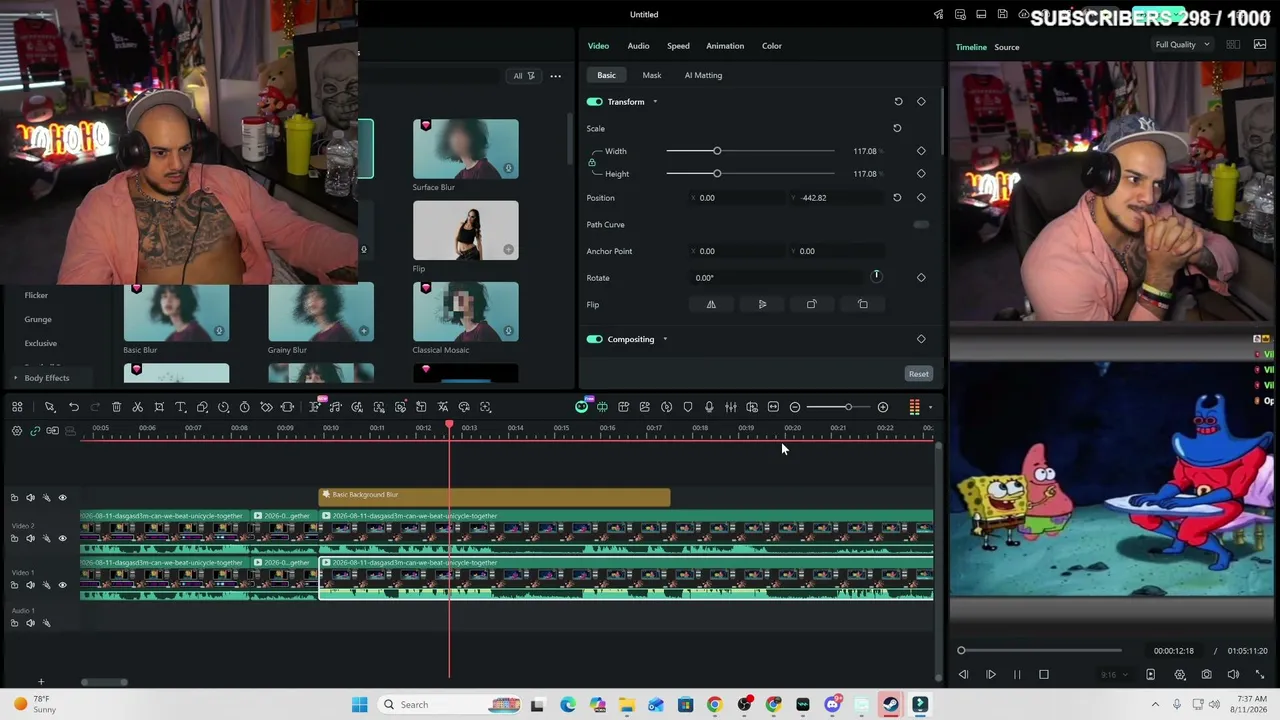Select the Flicker effects category
This screenshot has height=720, width=1280.
pos(36,295)
